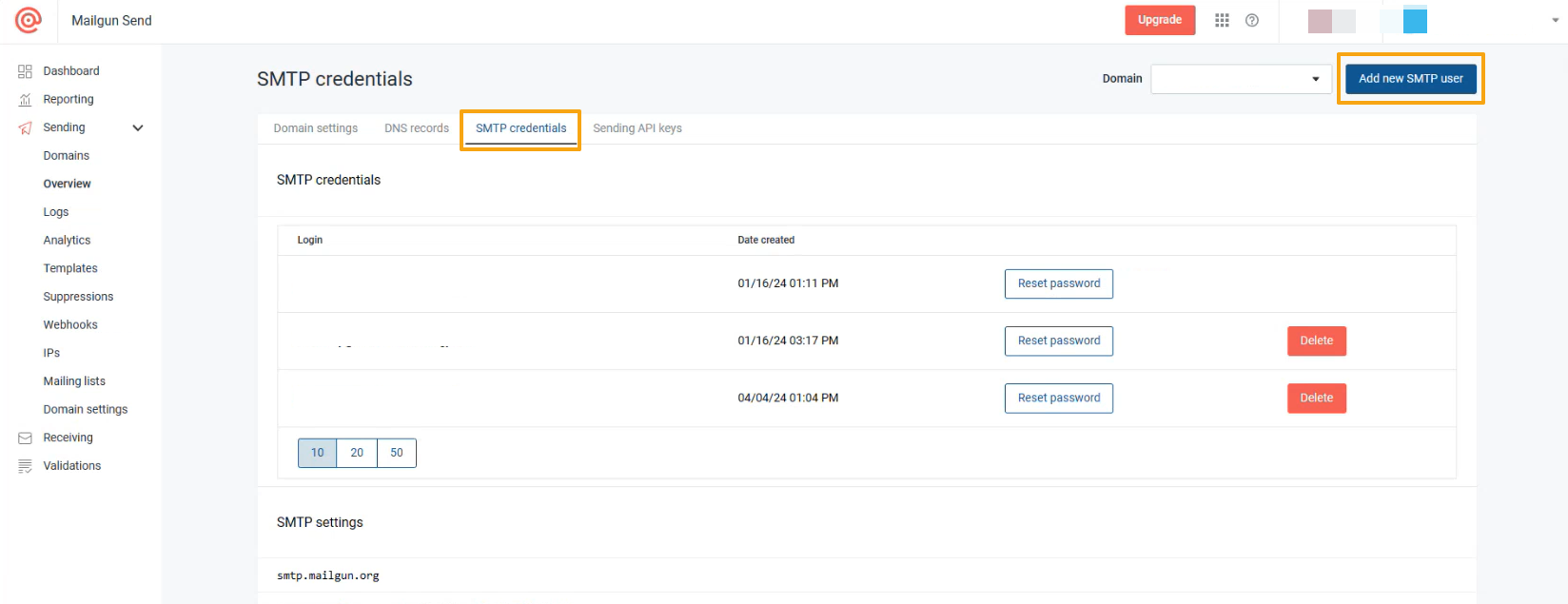
Task: Reset password for the 01/16/24 01:11 PM login
Action: (x=1058, y=283)
